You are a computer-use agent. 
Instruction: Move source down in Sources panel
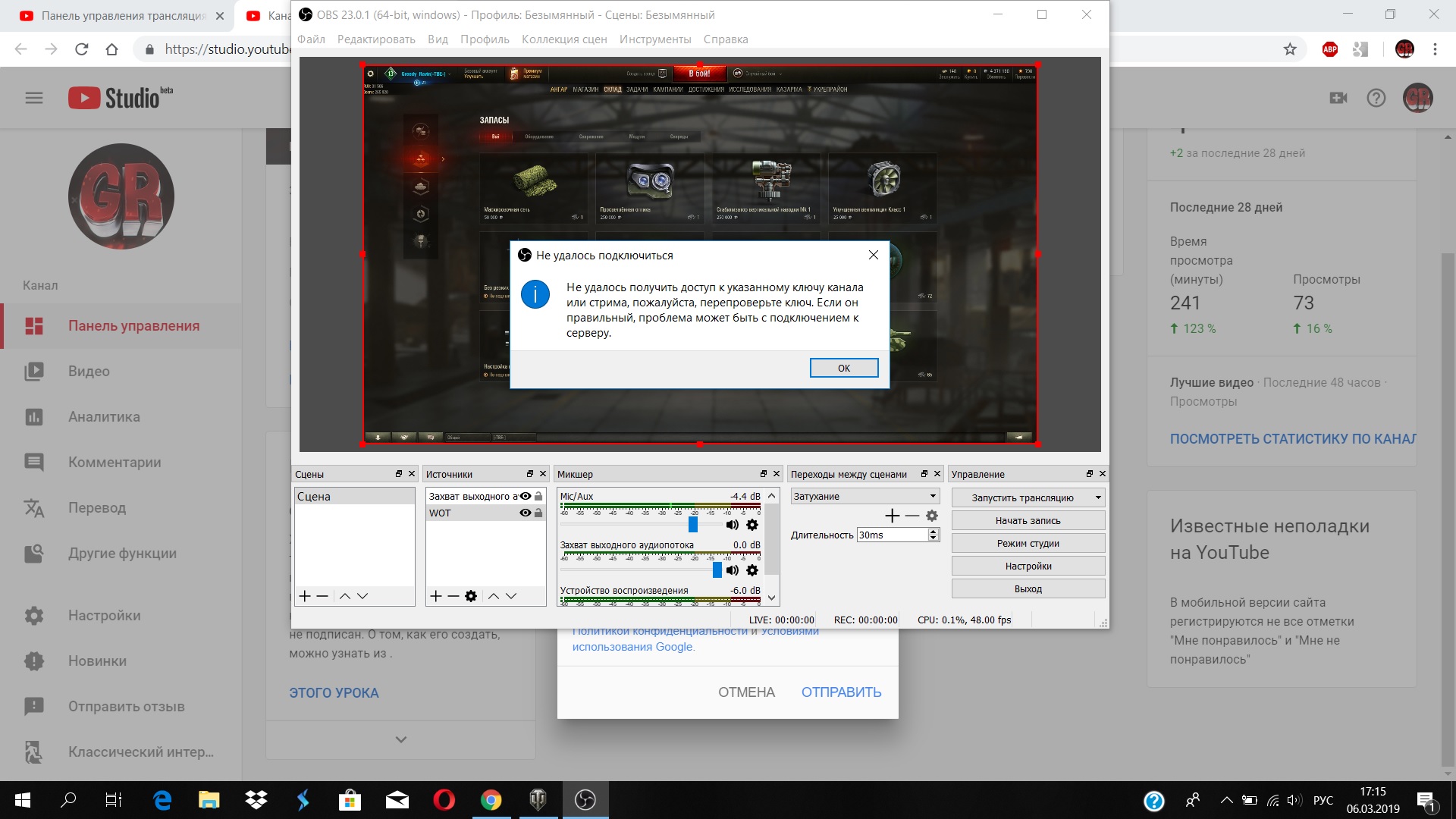tap(511, 596)
